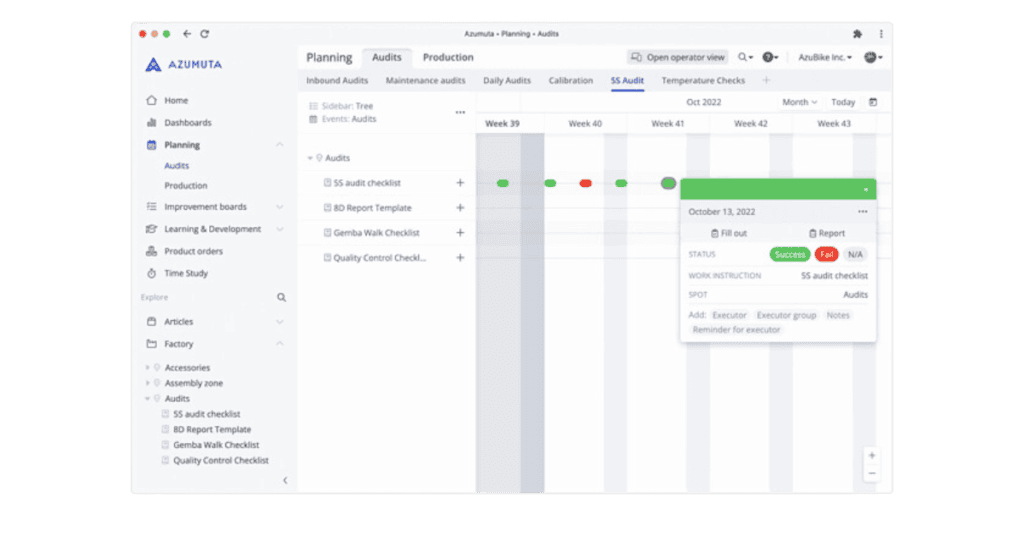Expand the Accessories tree node
The height and width of the screenshot is (536, 1024).
148,368
